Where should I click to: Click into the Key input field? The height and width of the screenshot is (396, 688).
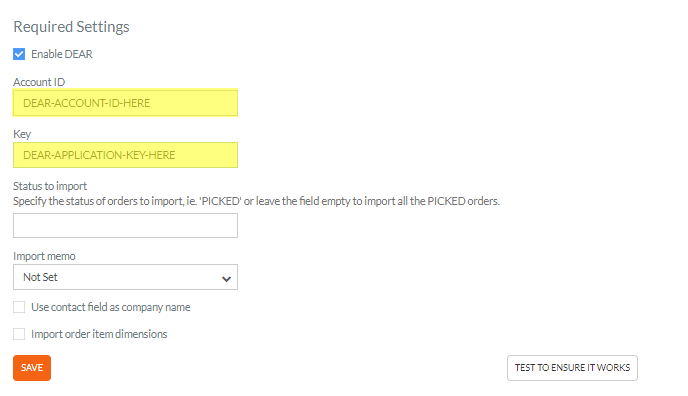coord(125,155)
